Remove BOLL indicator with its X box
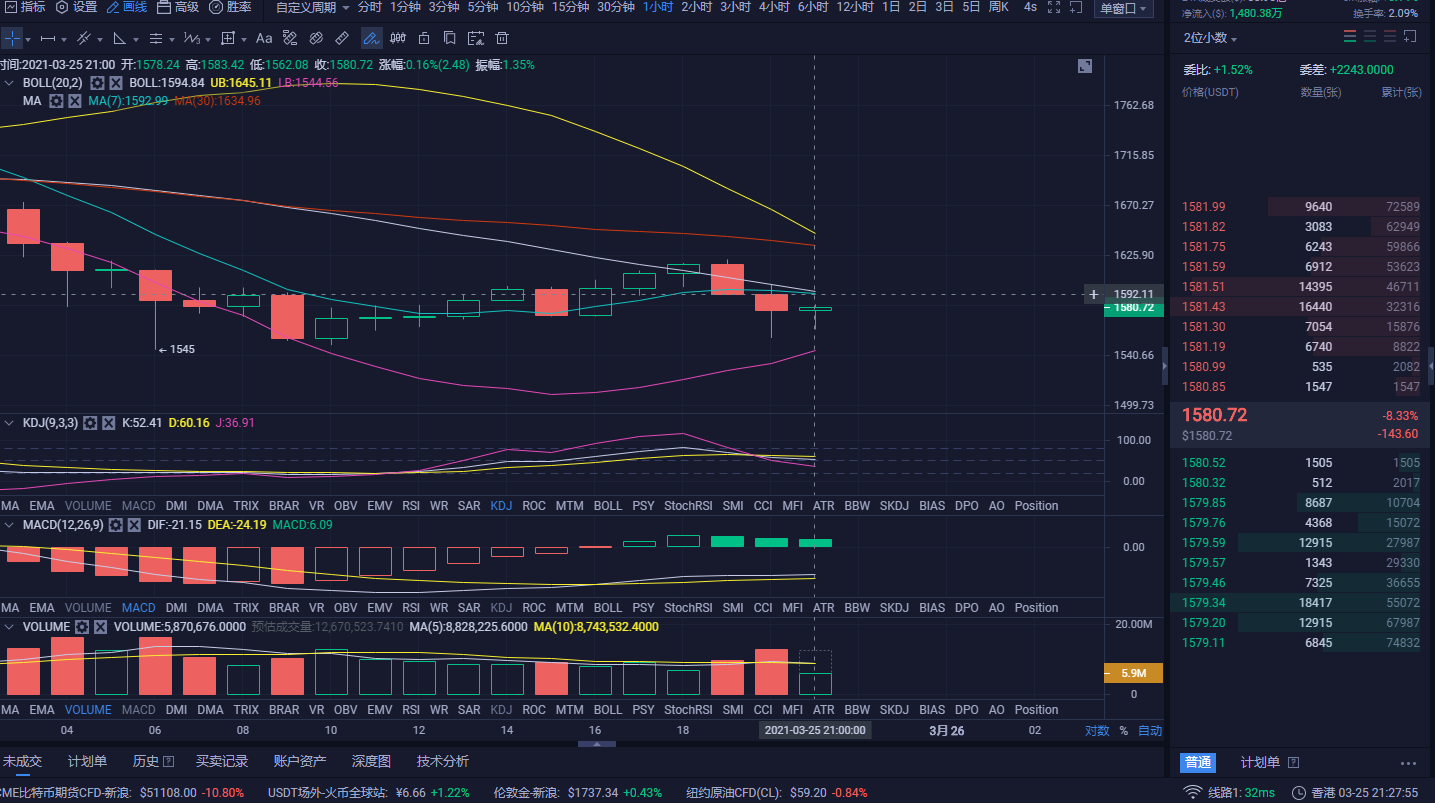Viewport: 1435px width, 803px height. click(116, 83)
